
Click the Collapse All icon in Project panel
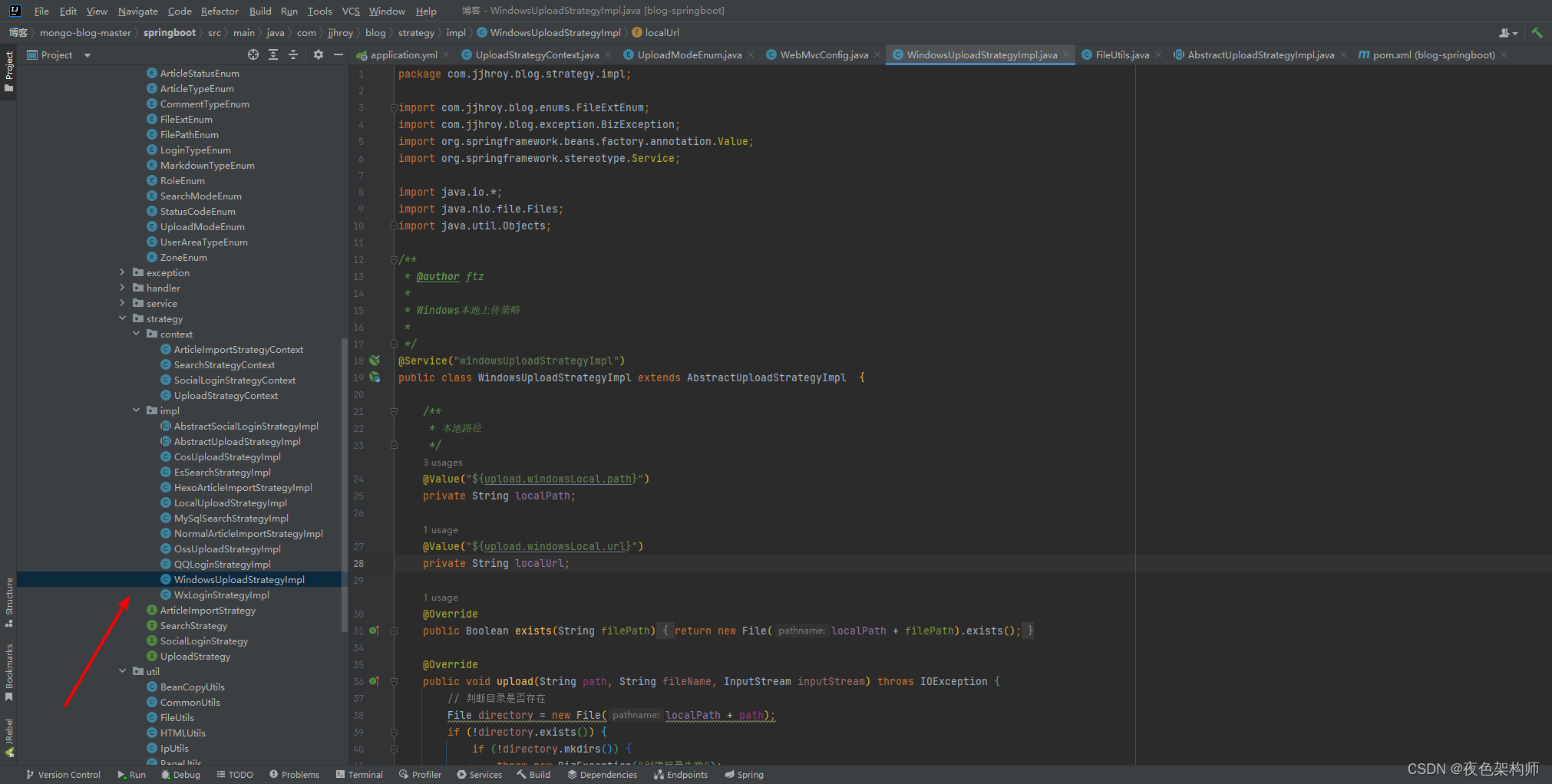tap(293, 54)
